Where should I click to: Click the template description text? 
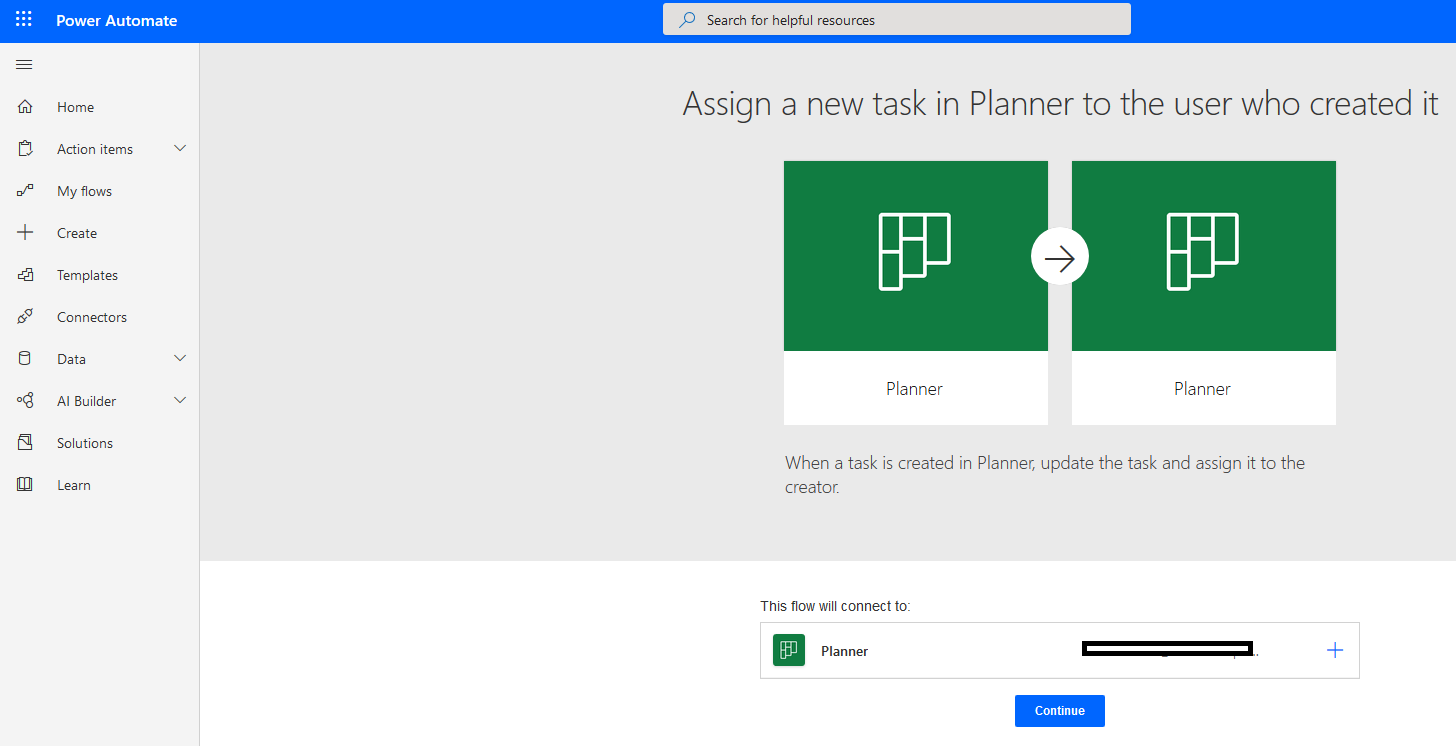(1045, 476)
